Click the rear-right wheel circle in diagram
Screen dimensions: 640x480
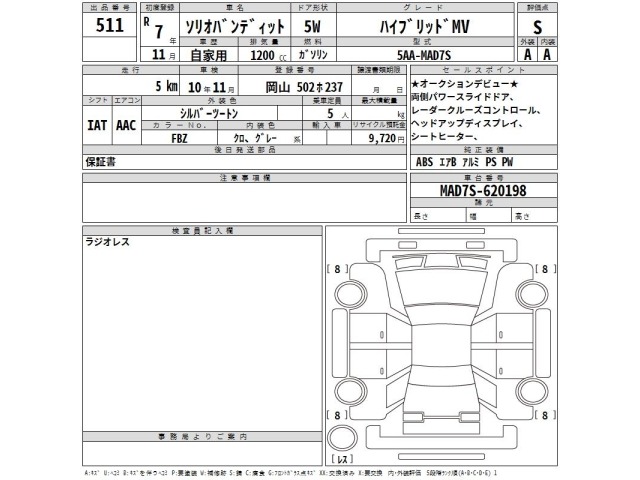coord(532,392)
